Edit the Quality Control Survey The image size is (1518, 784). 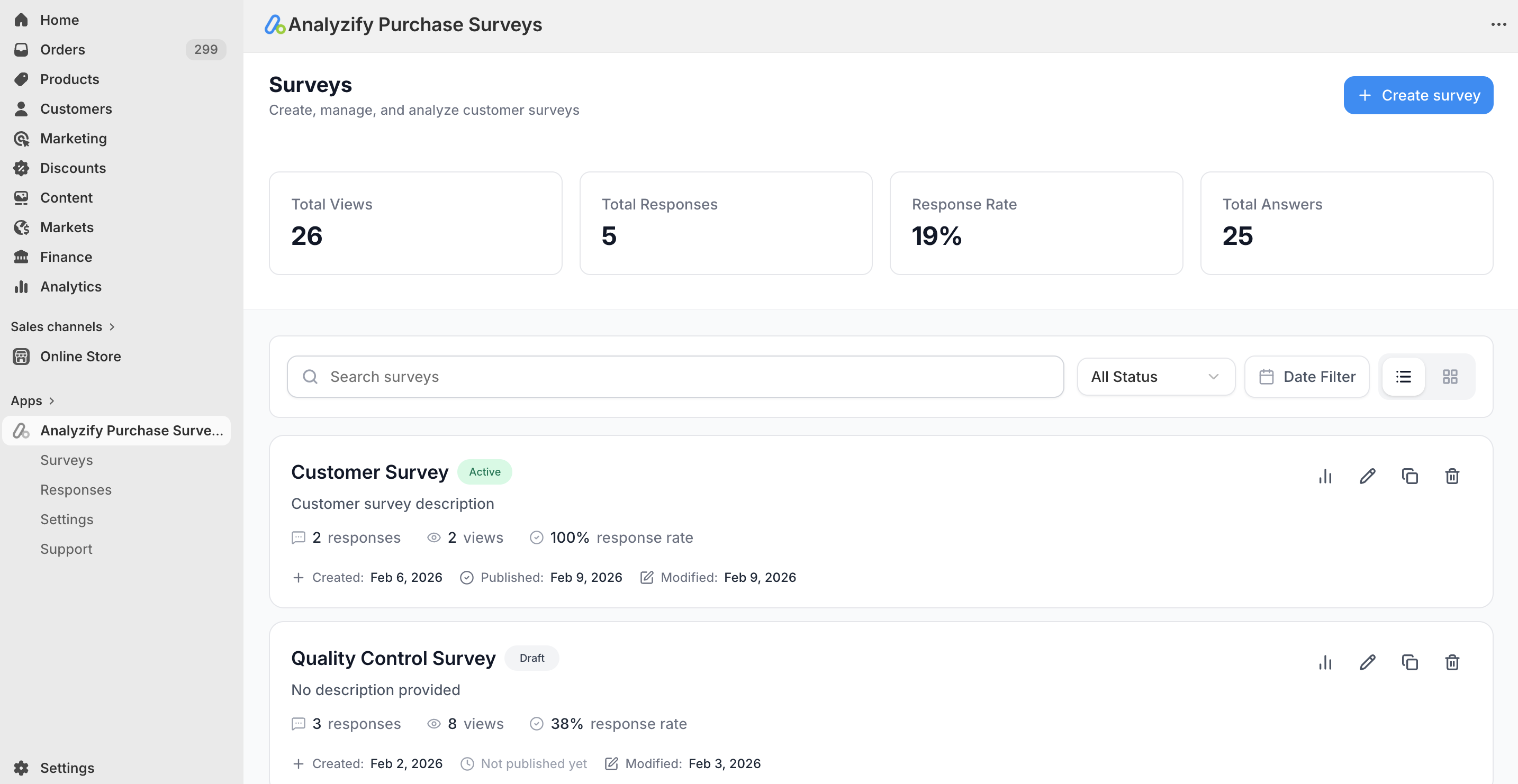click(x=1368, y=662)
